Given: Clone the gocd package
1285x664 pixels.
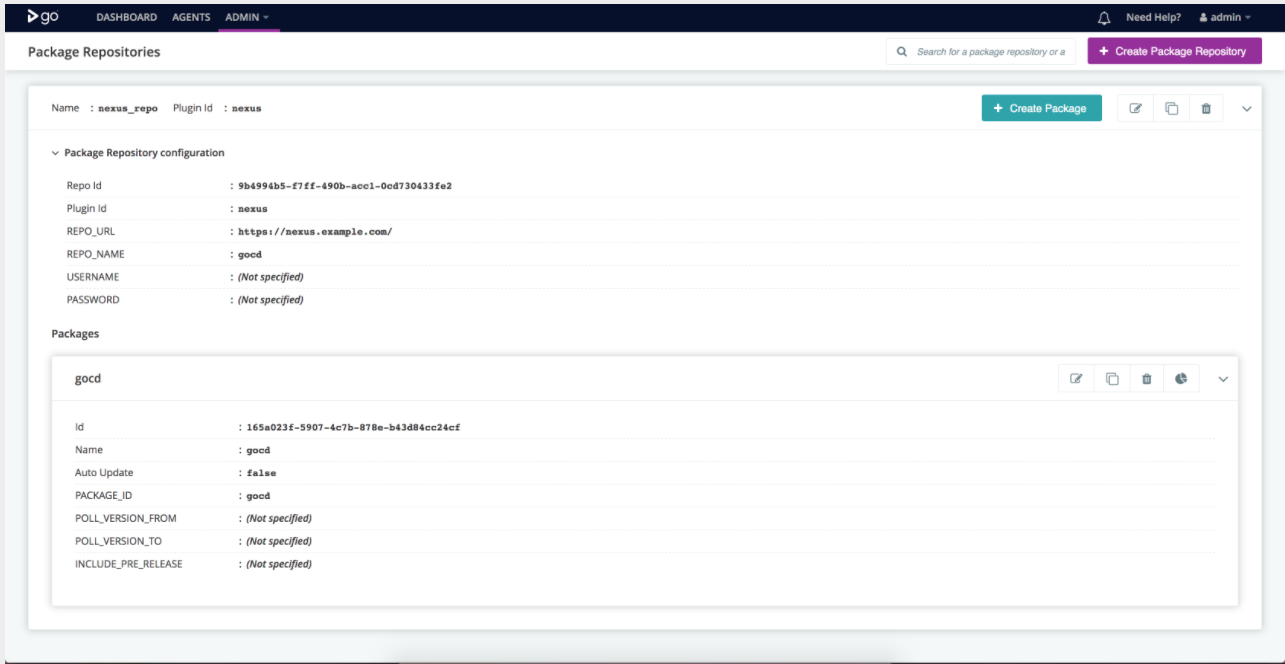Looking at the screenshot, I should 1112,379.
